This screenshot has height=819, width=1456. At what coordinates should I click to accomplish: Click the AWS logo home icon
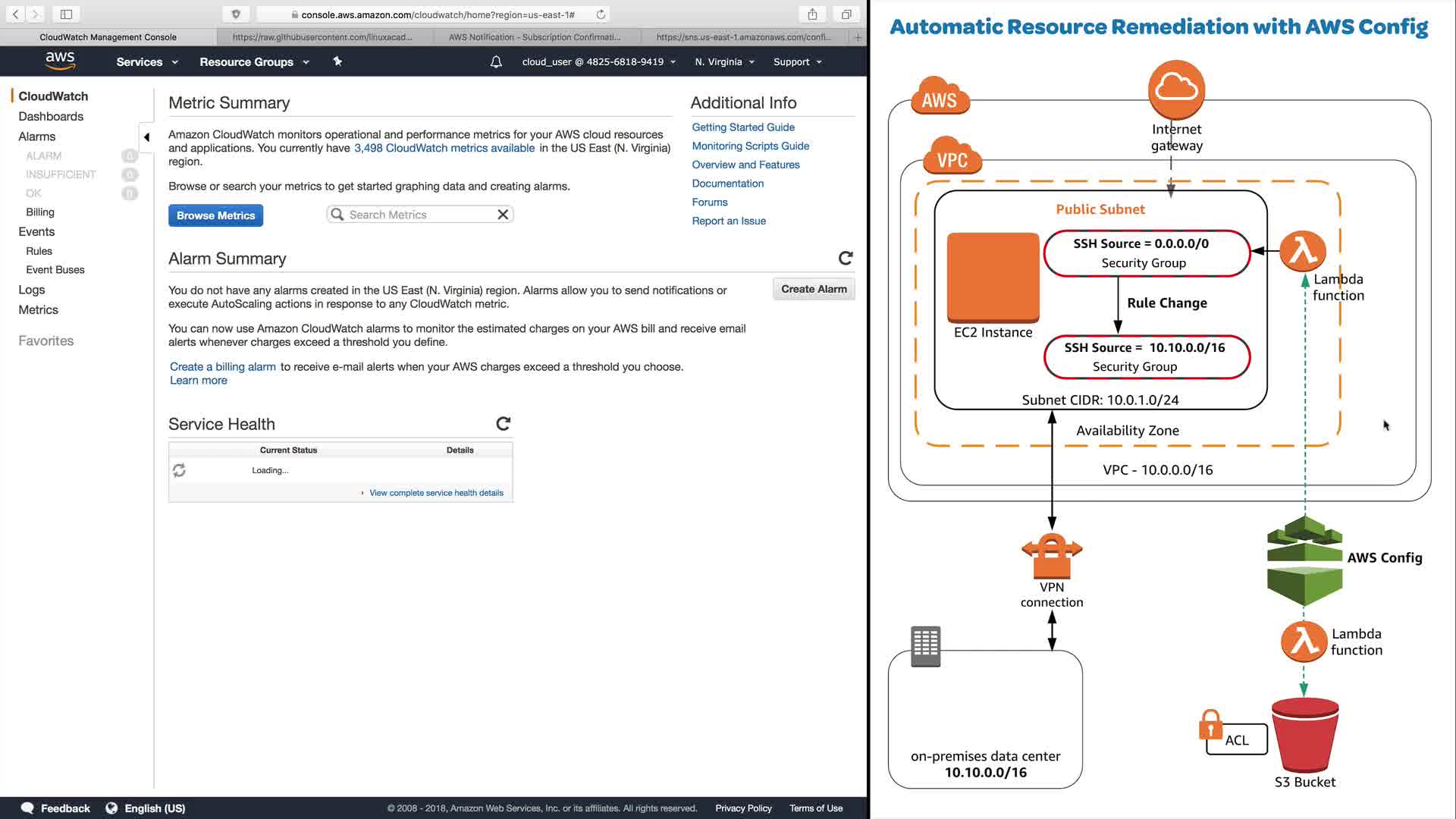(60, 61)
